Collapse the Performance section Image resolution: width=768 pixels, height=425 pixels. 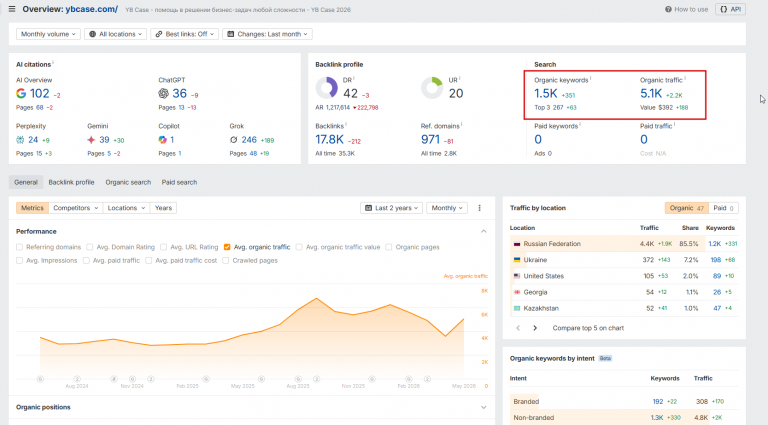pyautogui.click(x=483, y=232)
